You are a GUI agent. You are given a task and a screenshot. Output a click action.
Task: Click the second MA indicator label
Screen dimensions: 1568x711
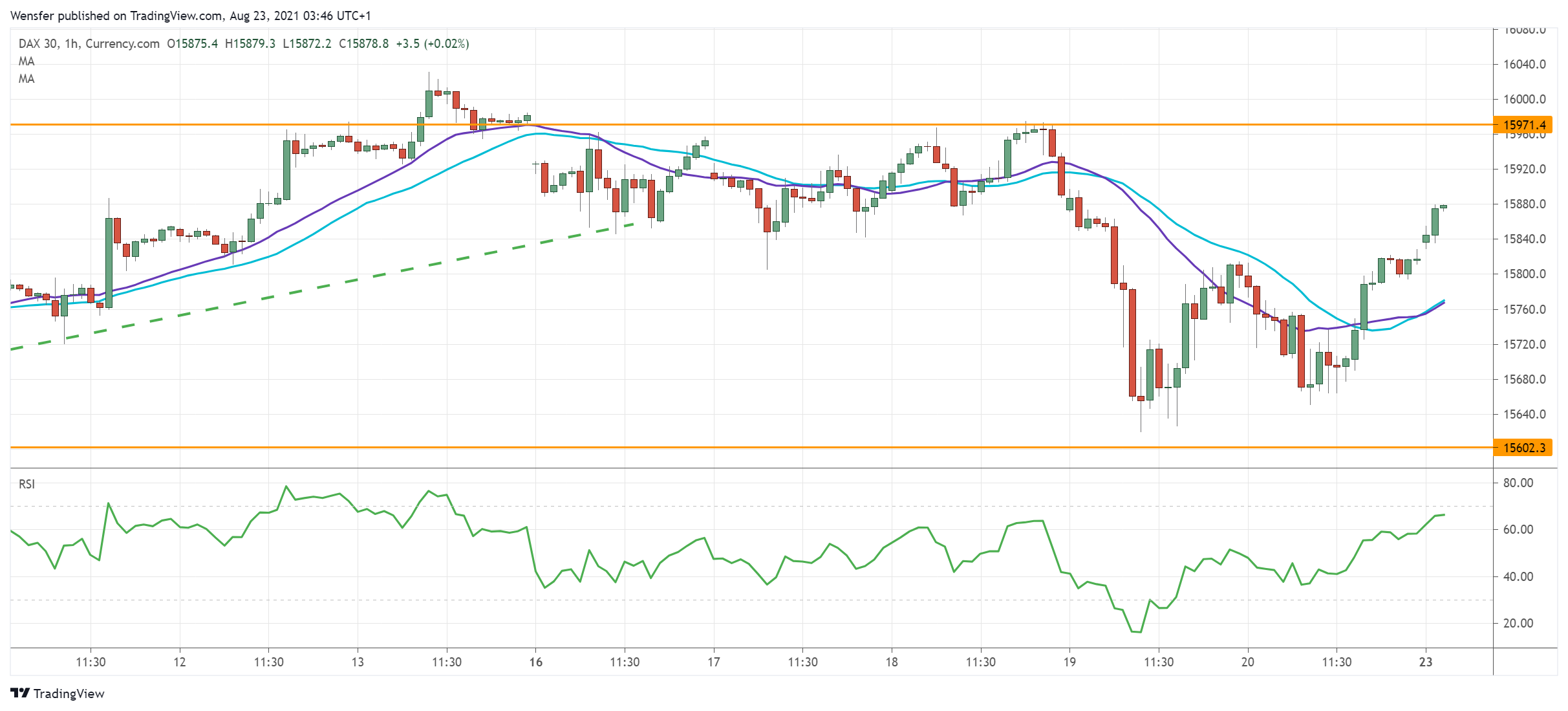pos(26,80)
